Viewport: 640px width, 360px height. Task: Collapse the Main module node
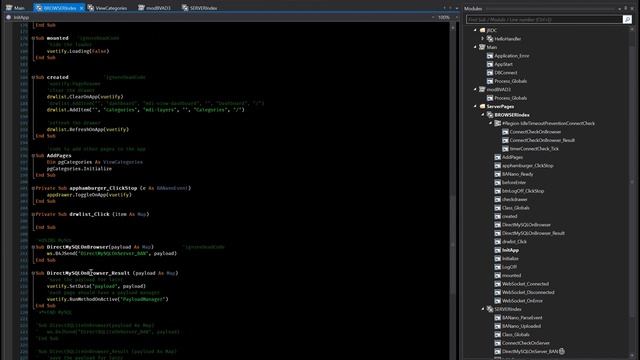(475, 47)
